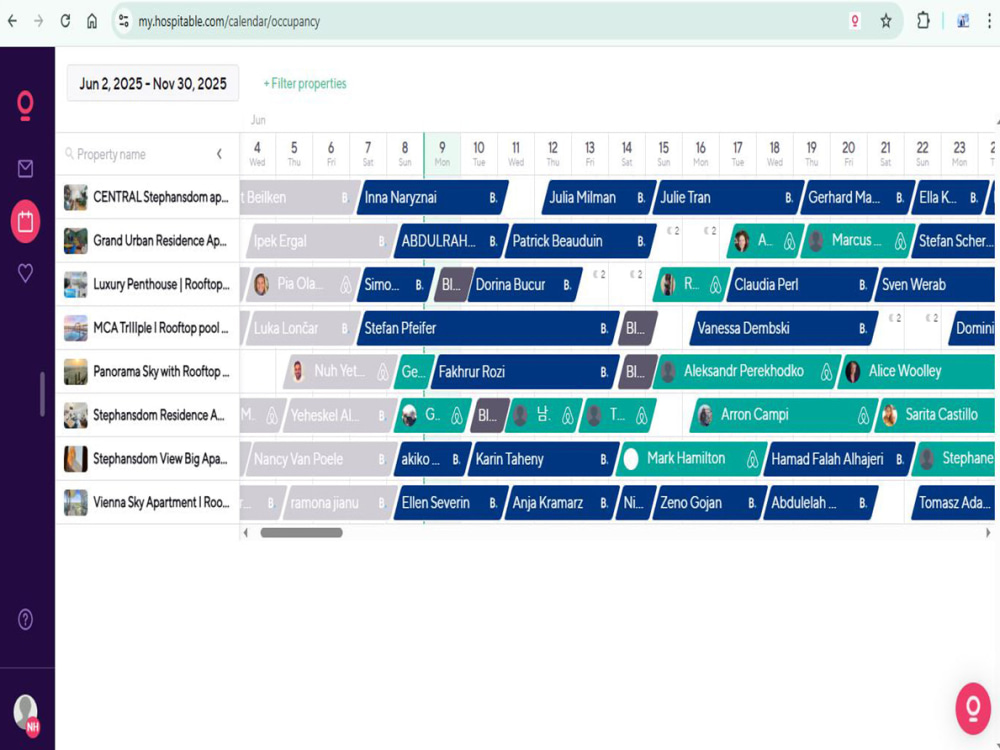Viewport: 1000px width, 750px height.
Task: Click MCA Trillple Rooftop pool thumbnail
Action: click(75, 328)
